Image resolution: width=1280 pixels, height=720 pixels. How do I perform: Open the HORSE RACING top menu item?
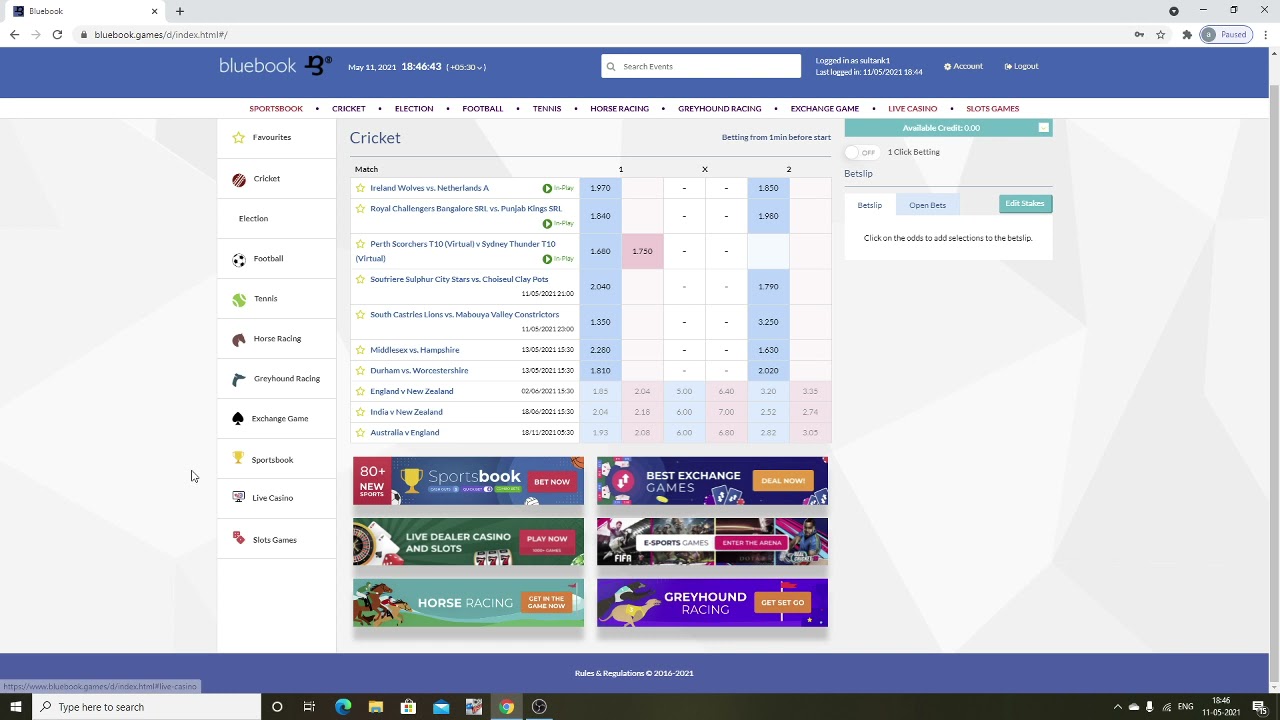pos(619,108)
